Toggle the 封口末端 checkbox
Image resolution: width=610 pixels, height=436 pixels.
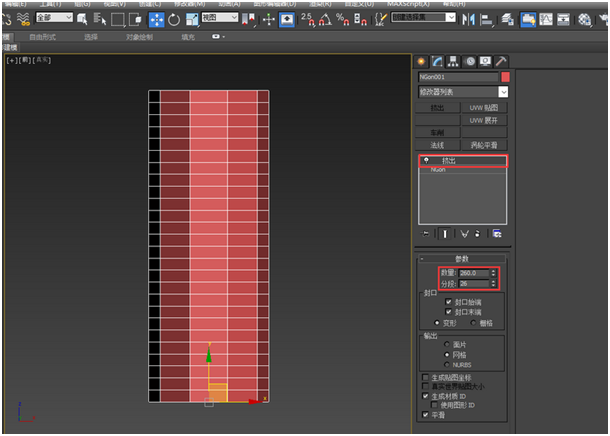tap(449, 312)
